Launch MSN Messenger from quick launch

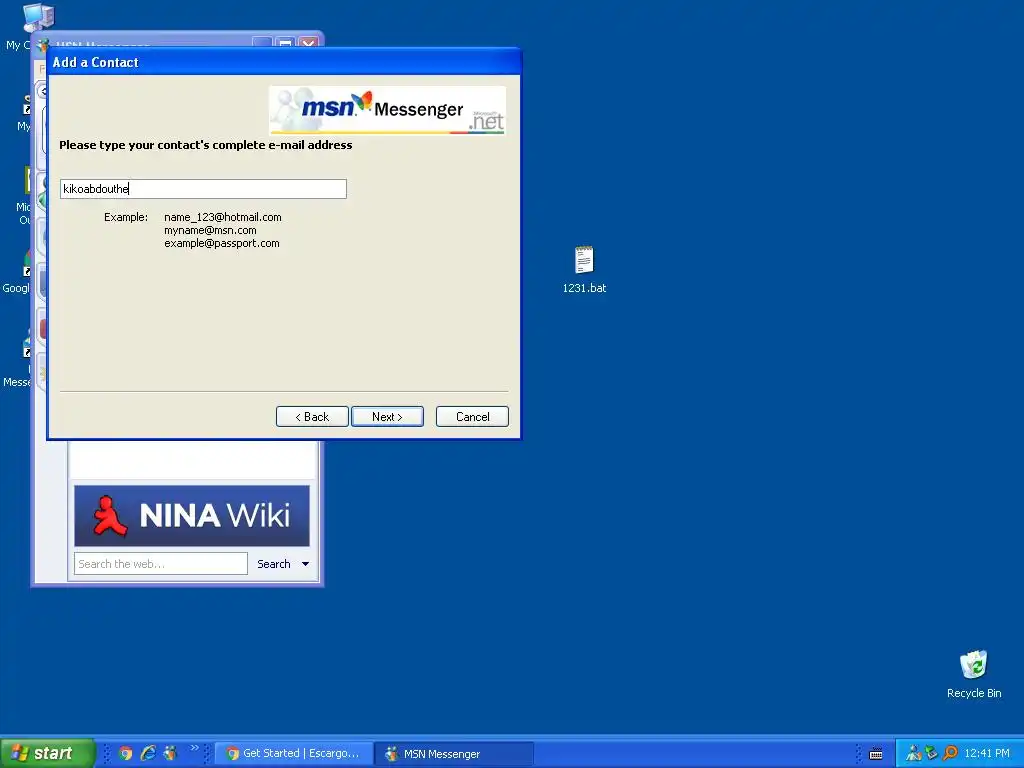pyautogui.click(x=170, y=753)
